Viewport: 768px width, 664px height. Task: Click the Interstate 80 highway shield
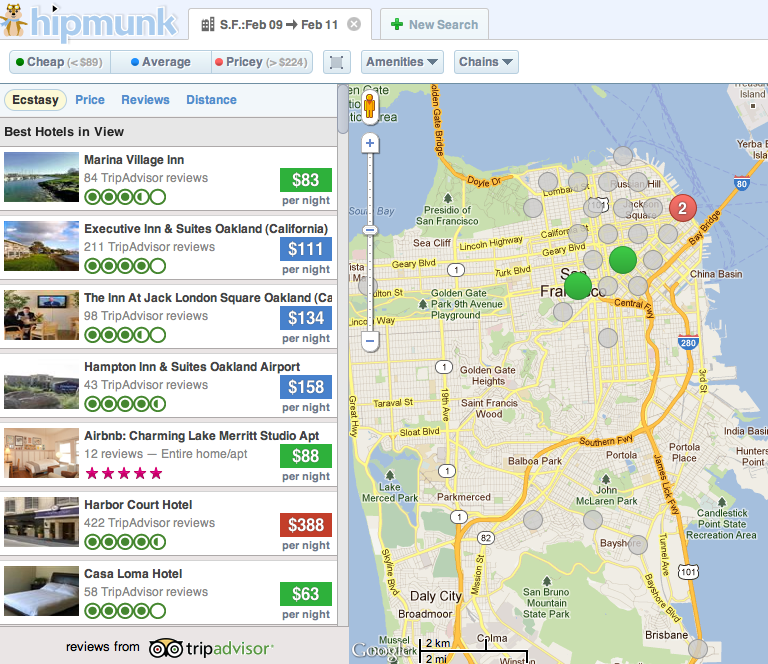[742, 183]
